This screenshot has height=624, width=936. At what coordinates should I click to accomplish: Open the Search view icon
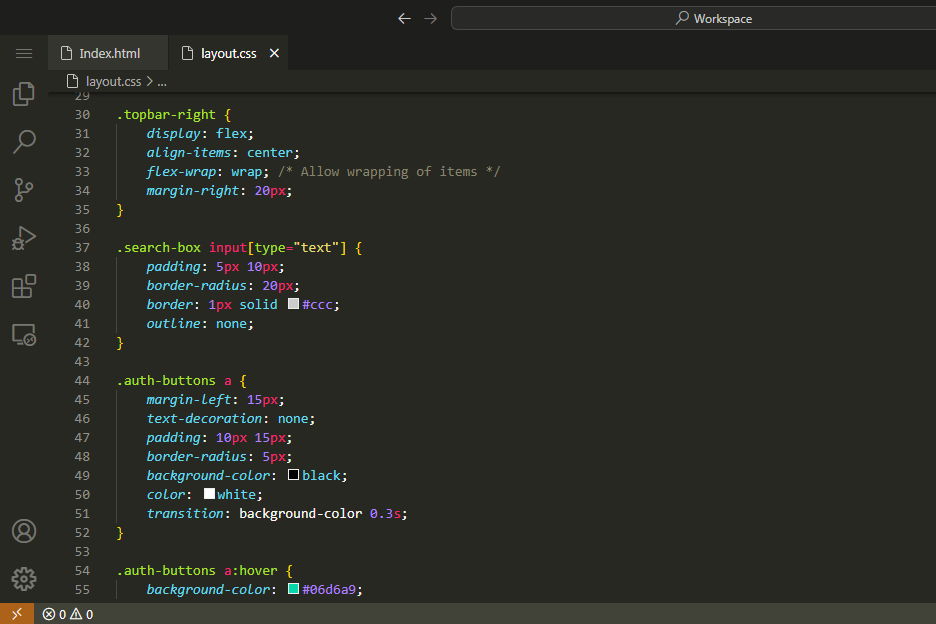click(24, 142)
